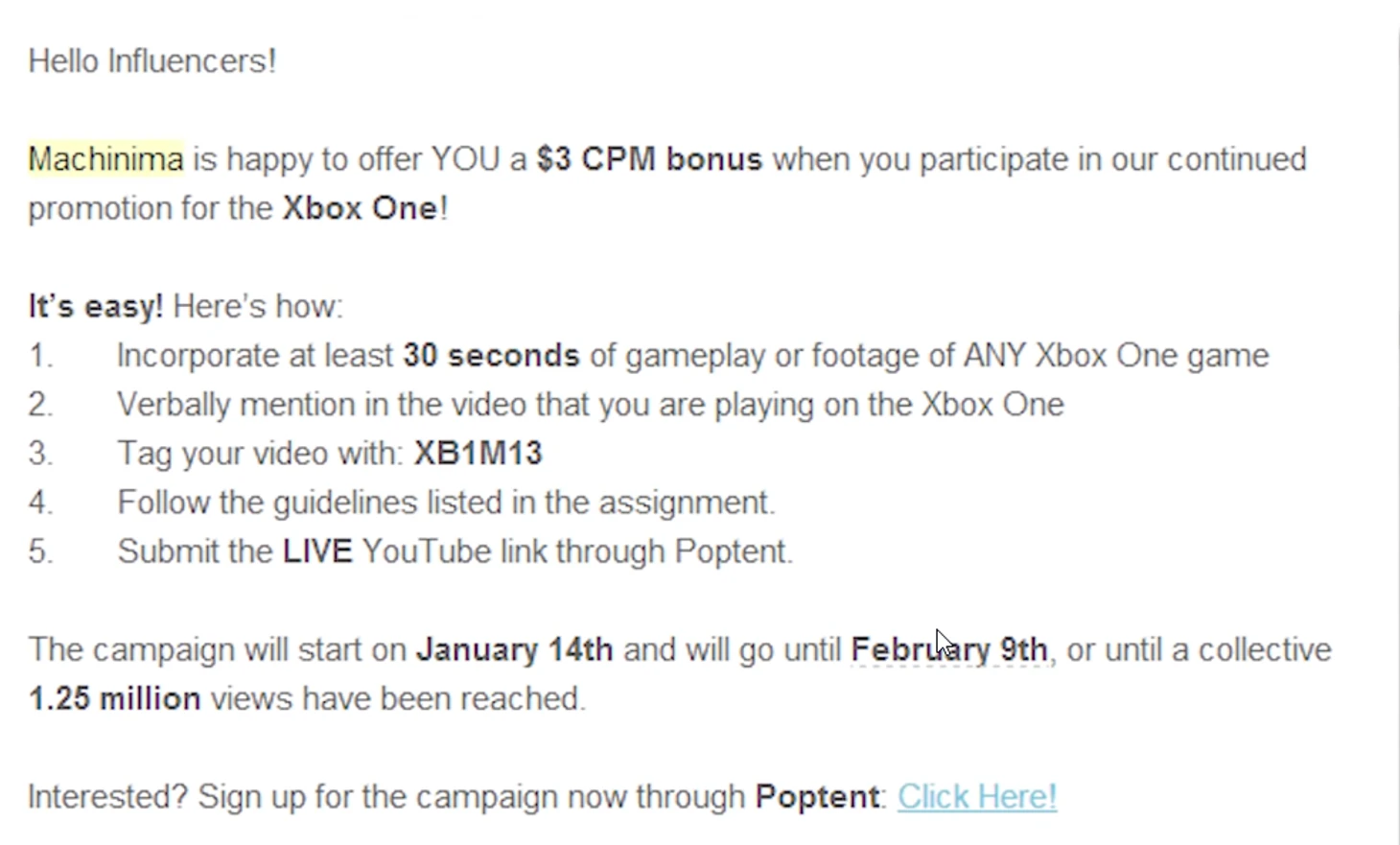Viewport: 1400px width, 845px height.
Task: Click the bold 'January 14th' start date
Action: (x=514, y=650)
